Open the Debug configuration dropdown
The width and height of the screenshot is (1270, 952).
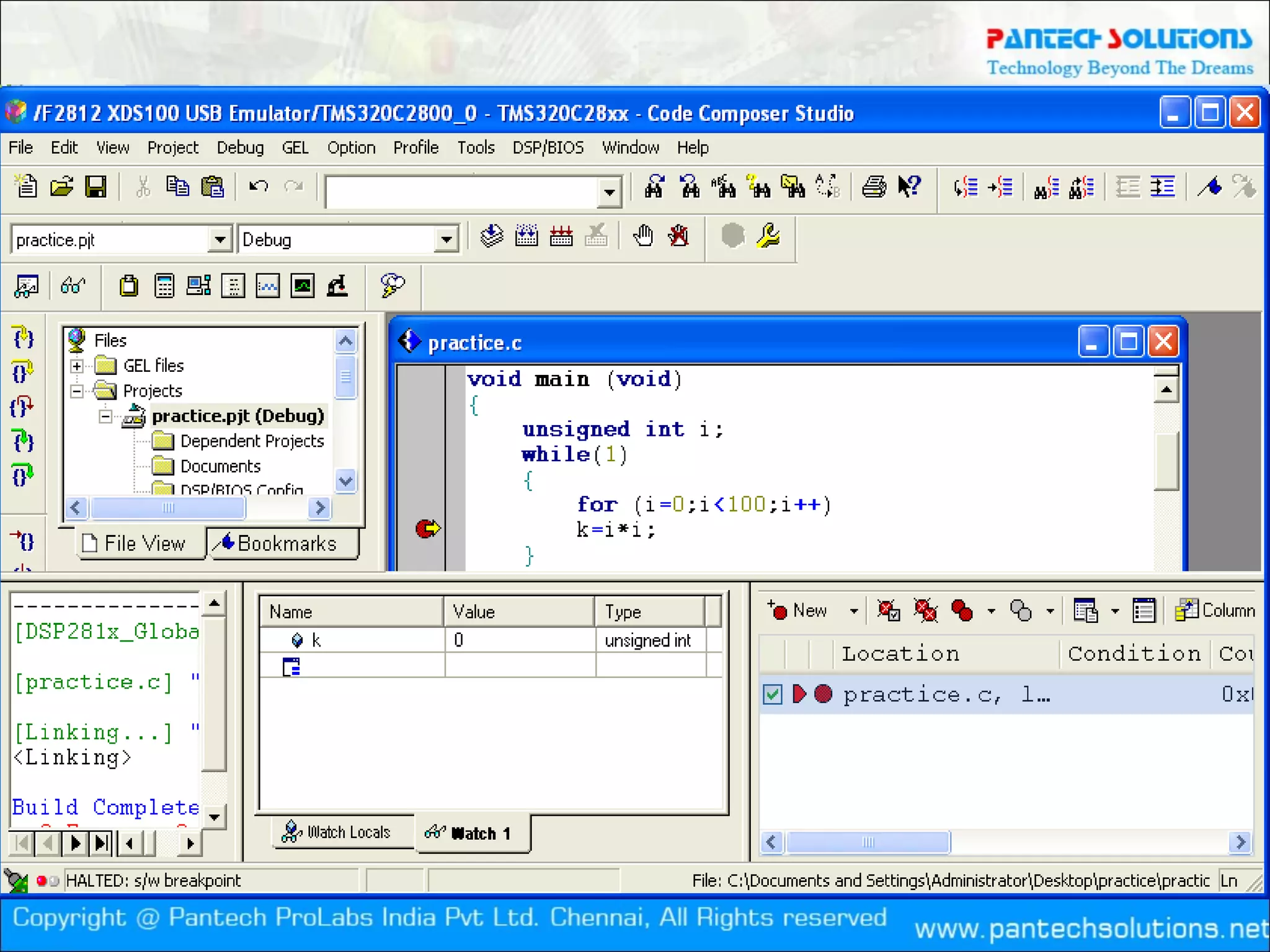[x=446, y=239]
